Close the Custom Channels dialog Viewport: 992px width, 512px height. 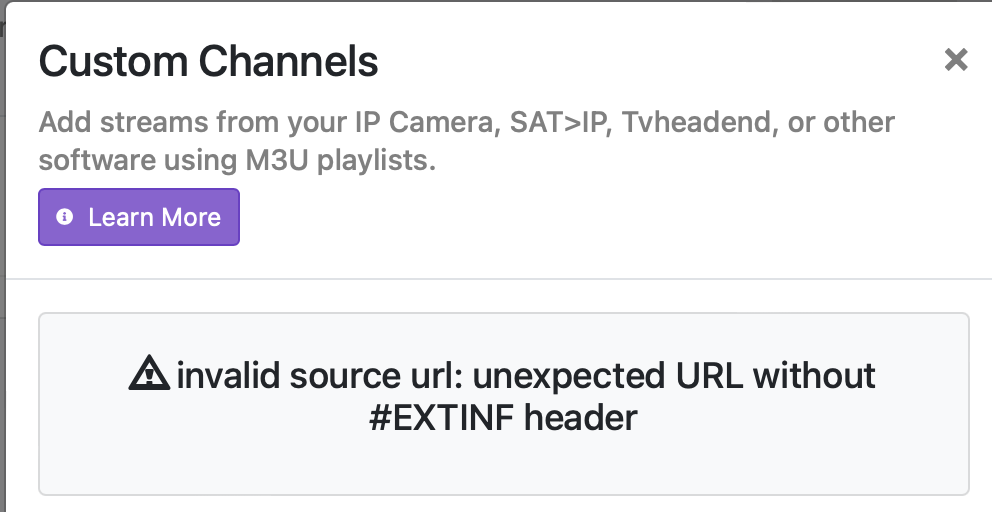[956, 60]
